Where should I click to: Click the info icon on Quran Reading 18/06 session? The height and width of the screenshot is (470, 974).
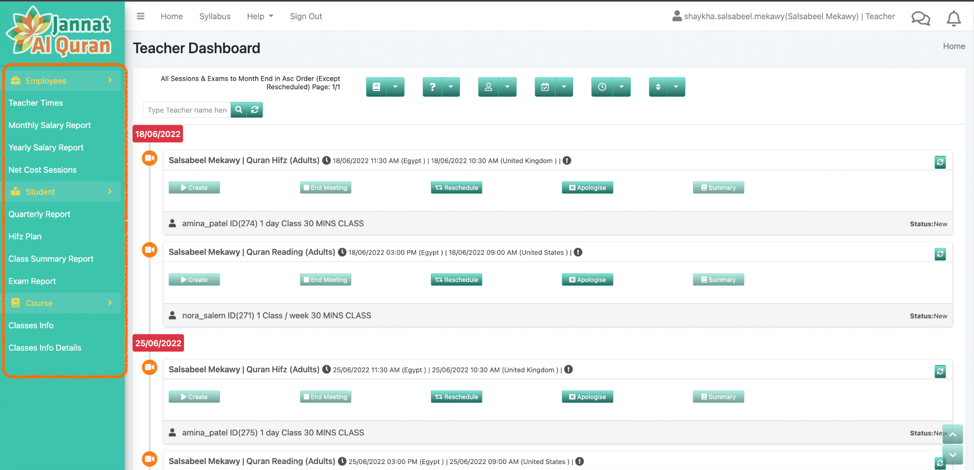coord(578,253)
